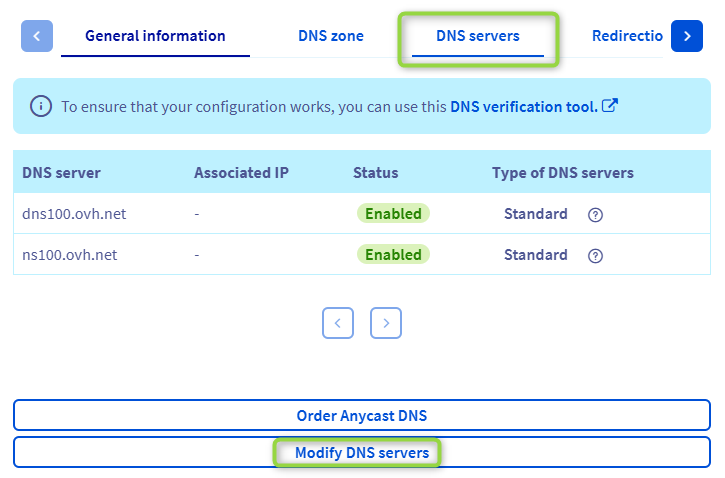Open the partially visible Redirection tab
Screen dimensions: 725x478
click(627, 36)
